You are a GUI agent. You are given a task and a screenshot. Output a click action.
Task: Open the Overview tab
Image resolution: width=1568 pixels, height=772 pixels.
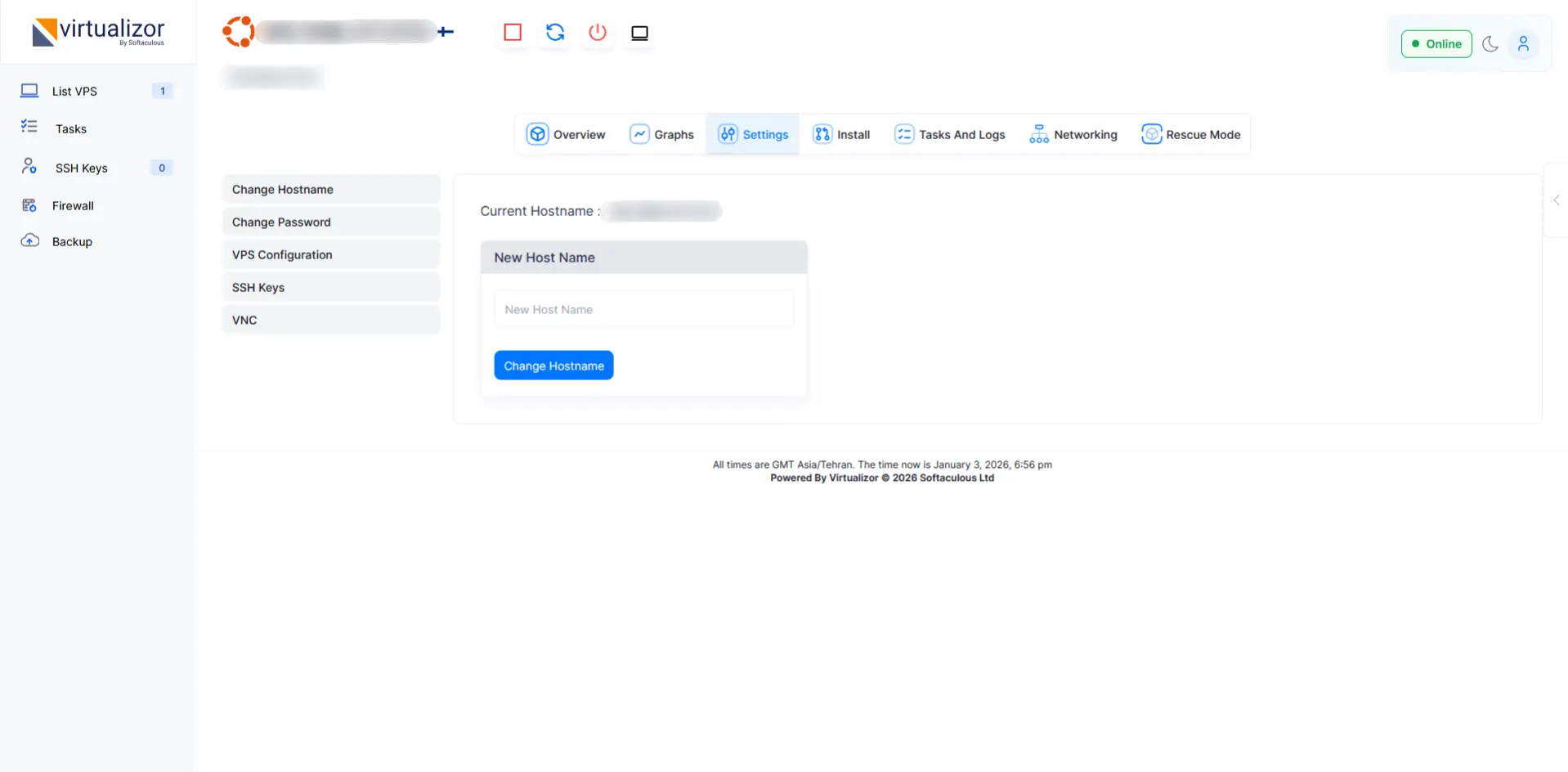(566, 134)
